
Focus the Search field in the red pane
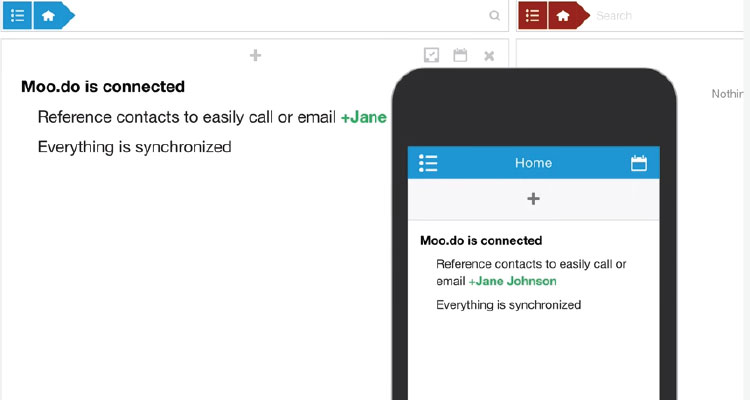click(x=670, y=16)
